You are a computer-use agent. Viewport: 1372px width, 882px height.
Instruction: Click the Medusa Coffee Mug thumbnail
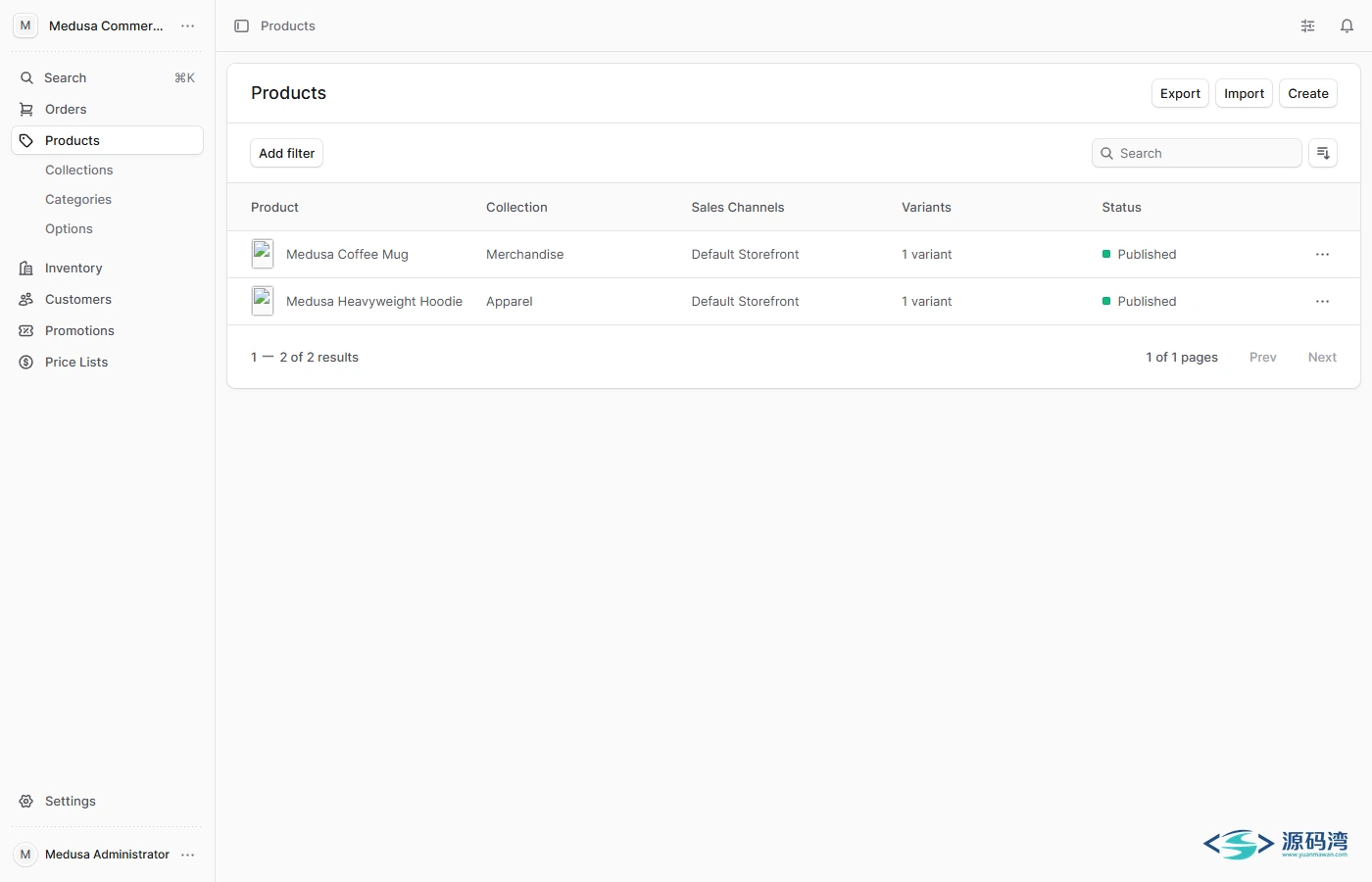click(x=263, y=255)
